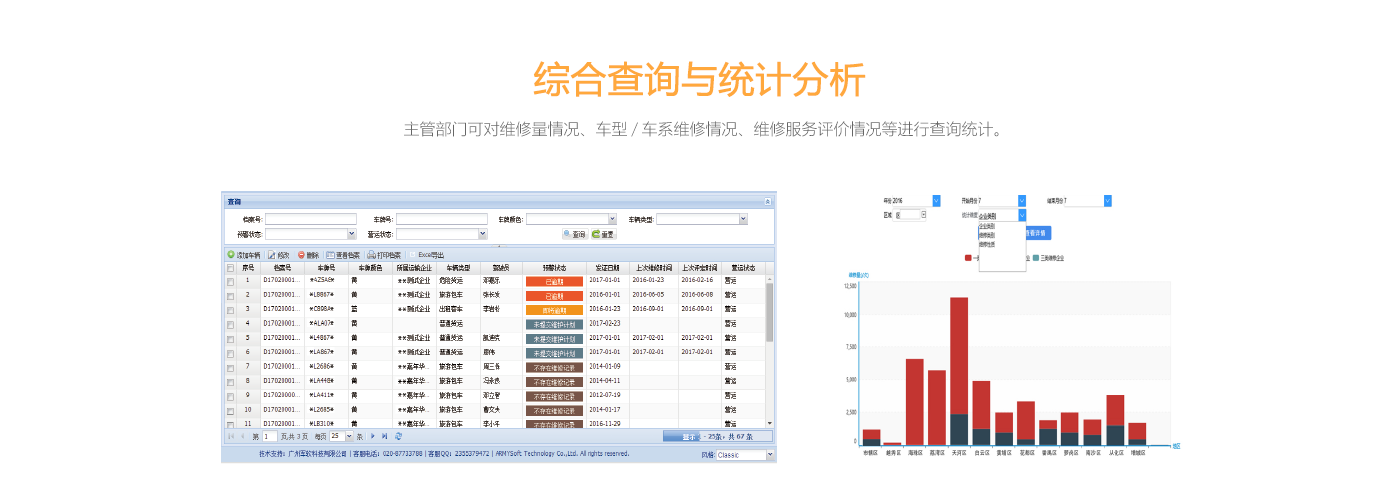Select second option in open 统计维度 list
This screenshot has height=496, width=1400.
(987, 235)
